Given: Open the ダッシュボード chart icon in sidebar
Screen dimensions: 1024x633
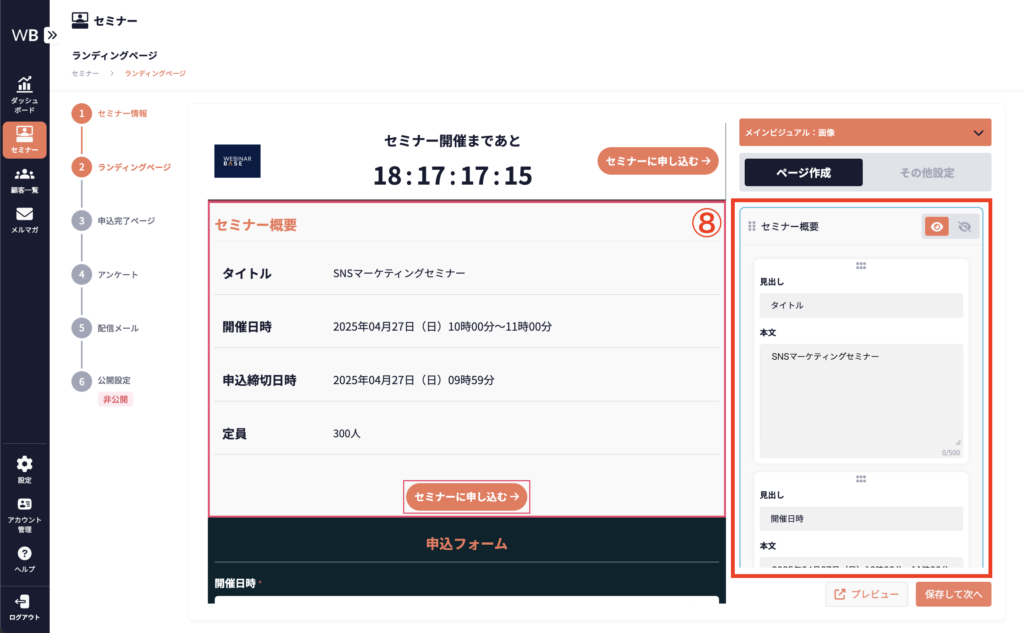Looking at the screenshot, I should (x=24, y=85).
